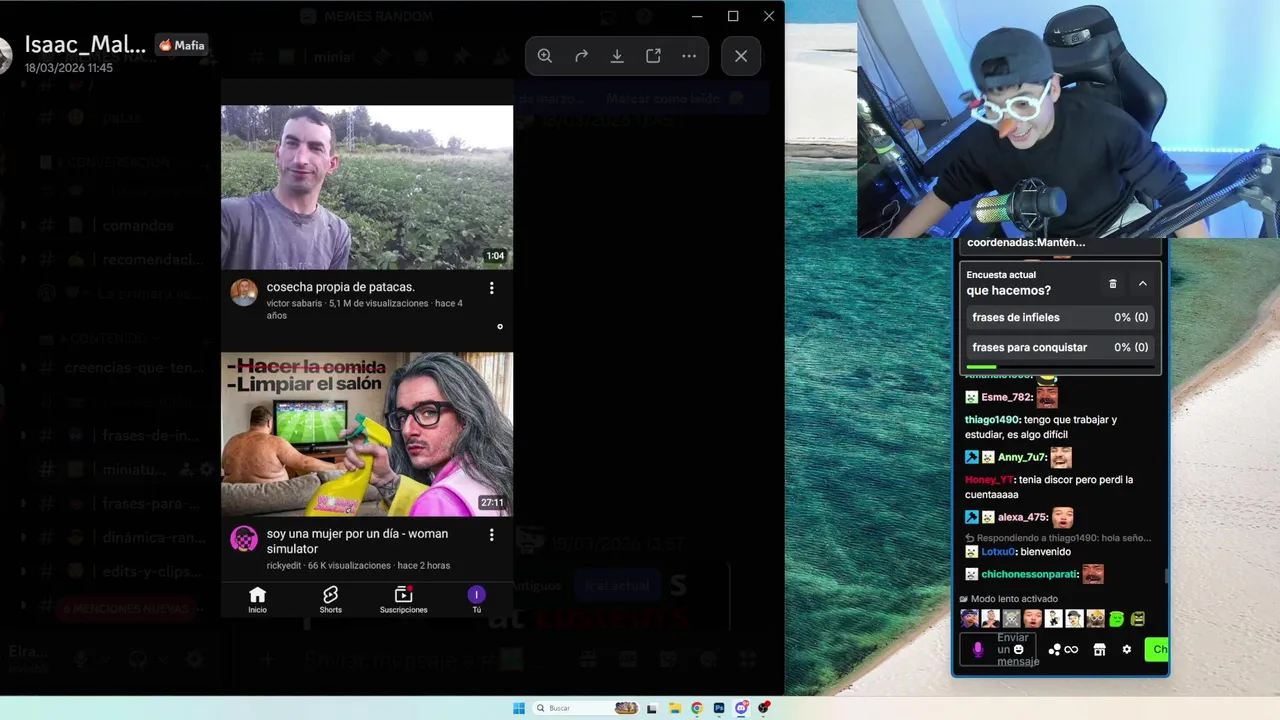Vote for 'frases para conquistar' option
The width and height of the screenshot is (1280, 720).
1060,347
